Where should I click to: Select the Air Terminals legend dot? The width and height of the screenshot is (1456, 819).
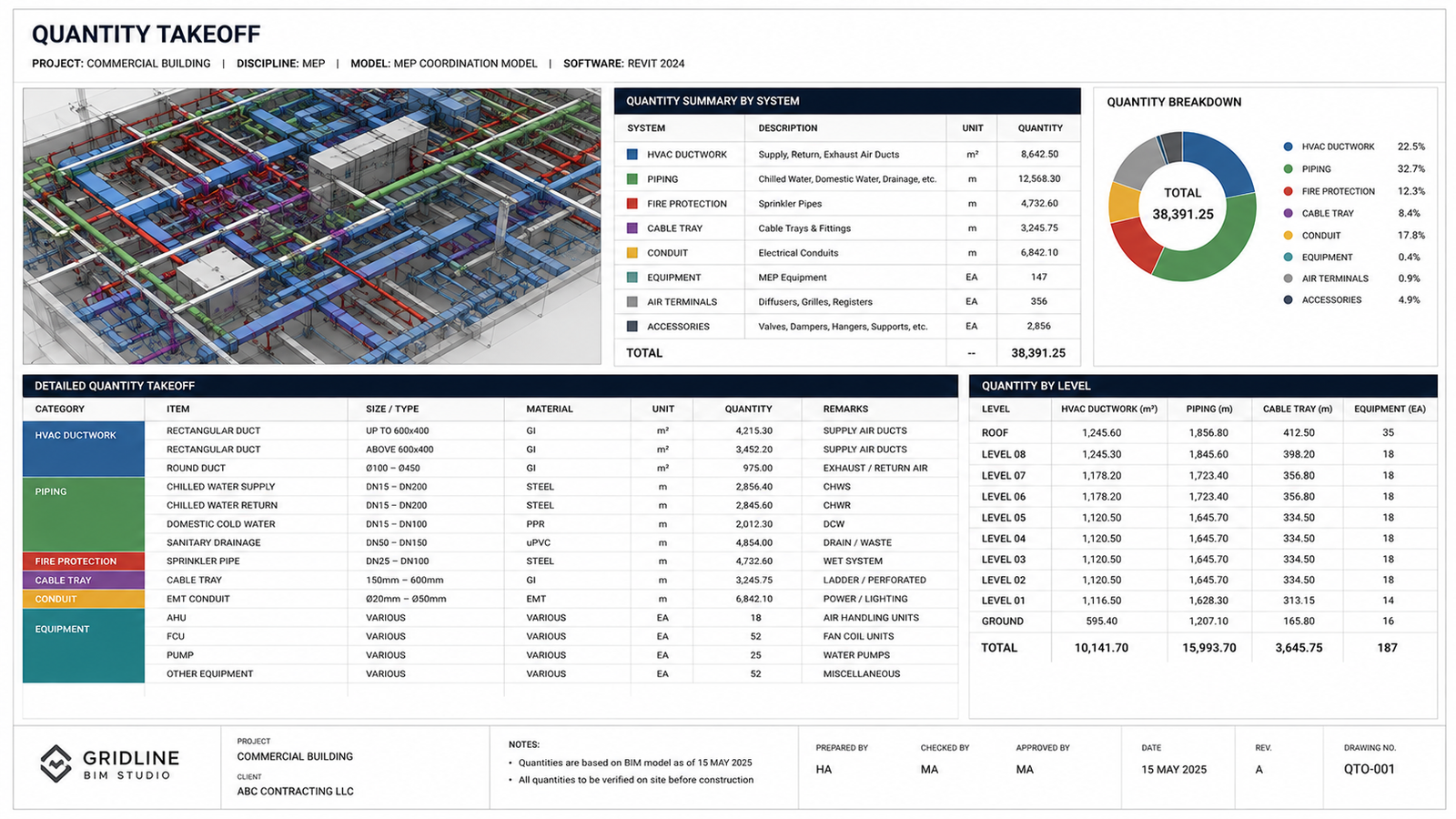(1288, 278)
